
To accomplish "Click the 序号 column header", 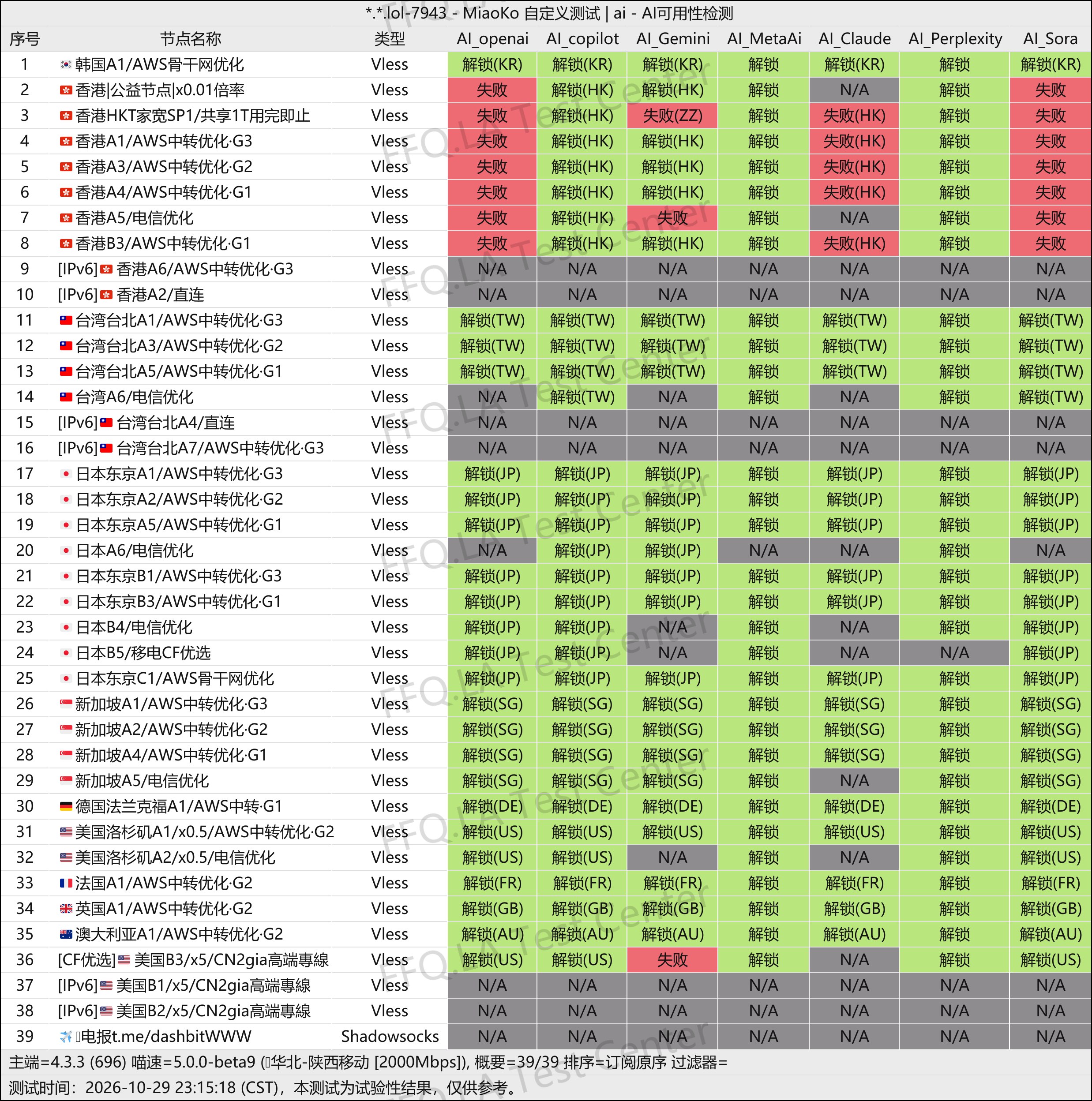I will coord(25,39).
